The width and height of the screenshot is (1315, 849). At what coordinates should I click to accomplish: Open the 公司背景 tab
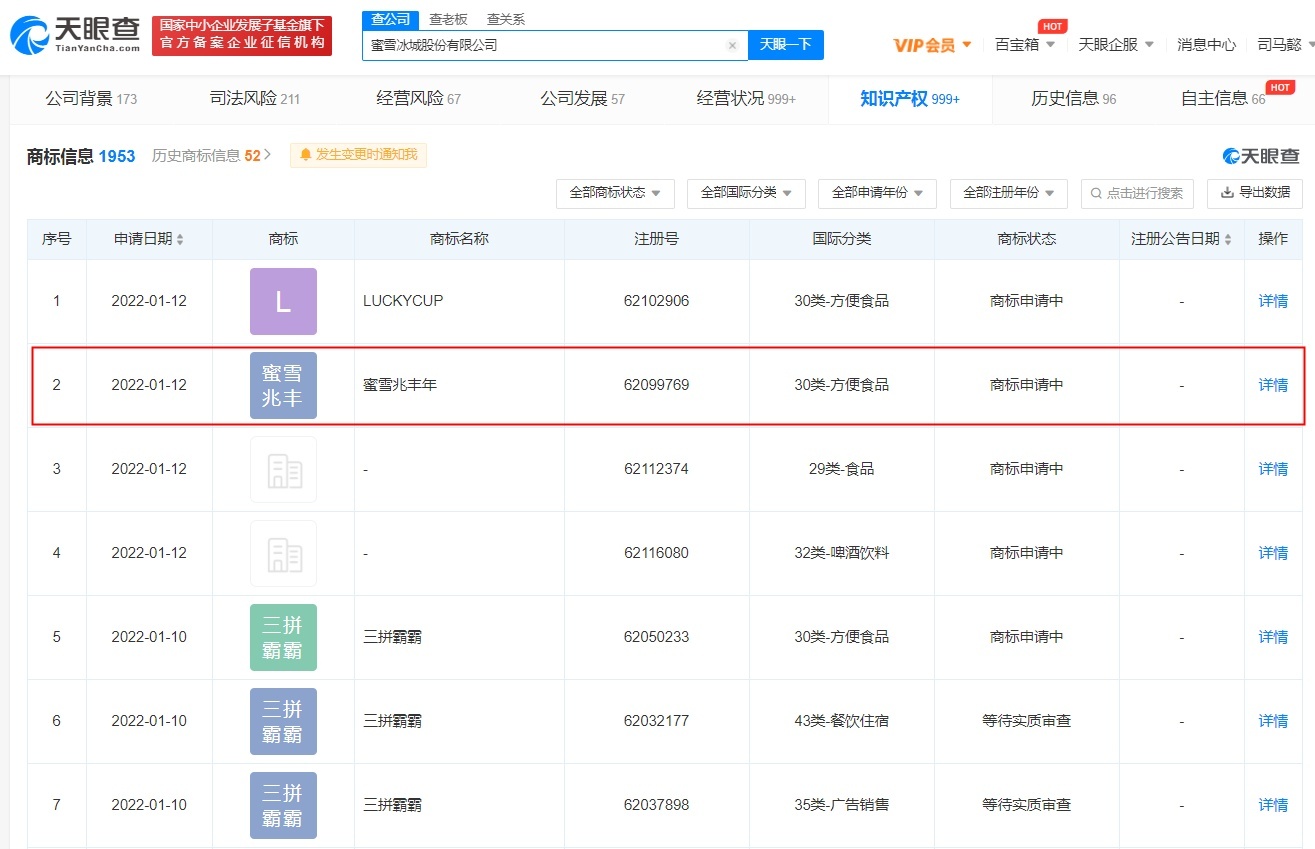click(x=91, y=99)
